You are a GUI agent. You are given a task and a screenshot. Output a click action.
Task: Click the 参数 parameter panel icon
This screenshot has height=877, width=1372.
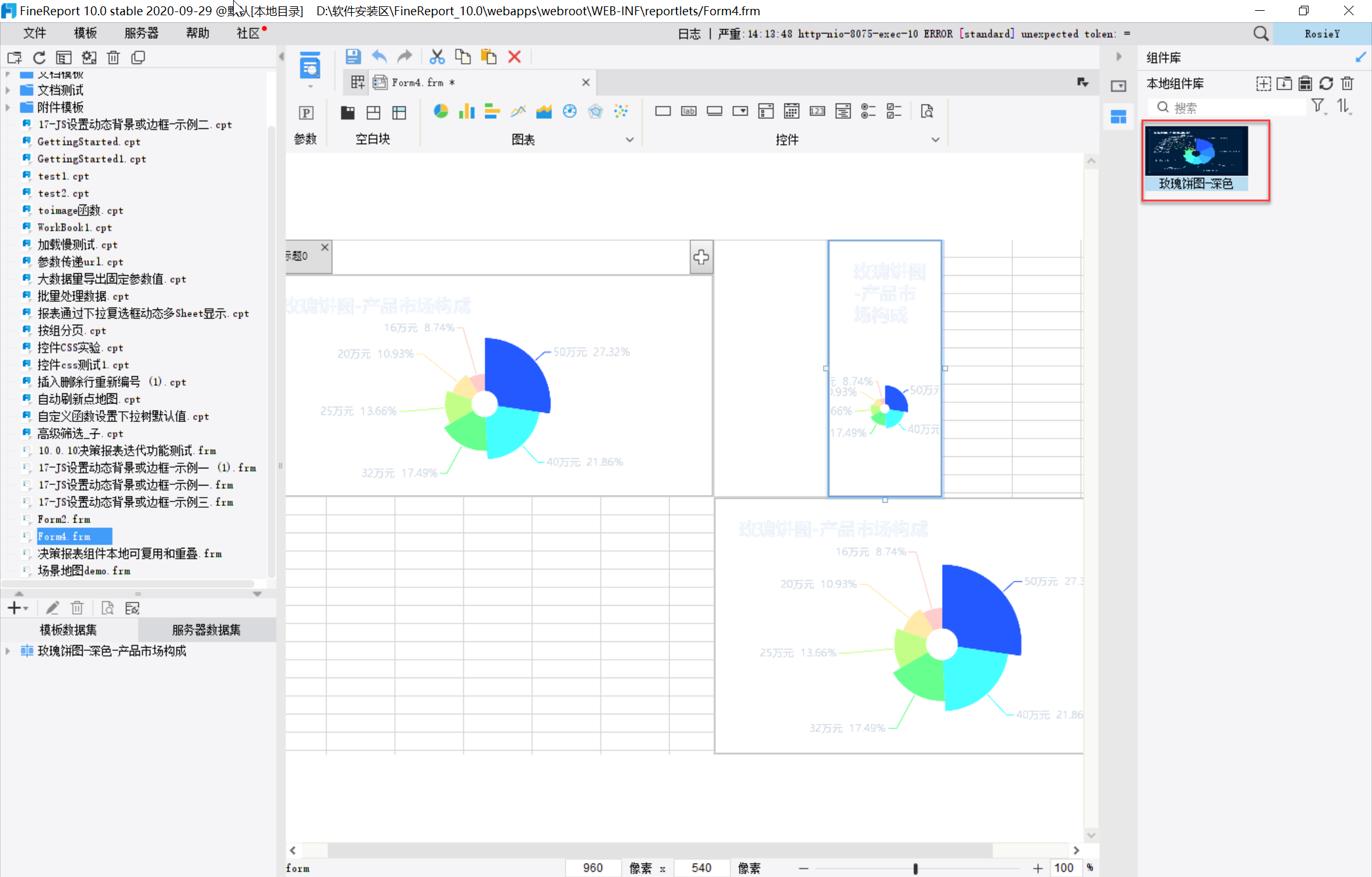pos(306,113)
